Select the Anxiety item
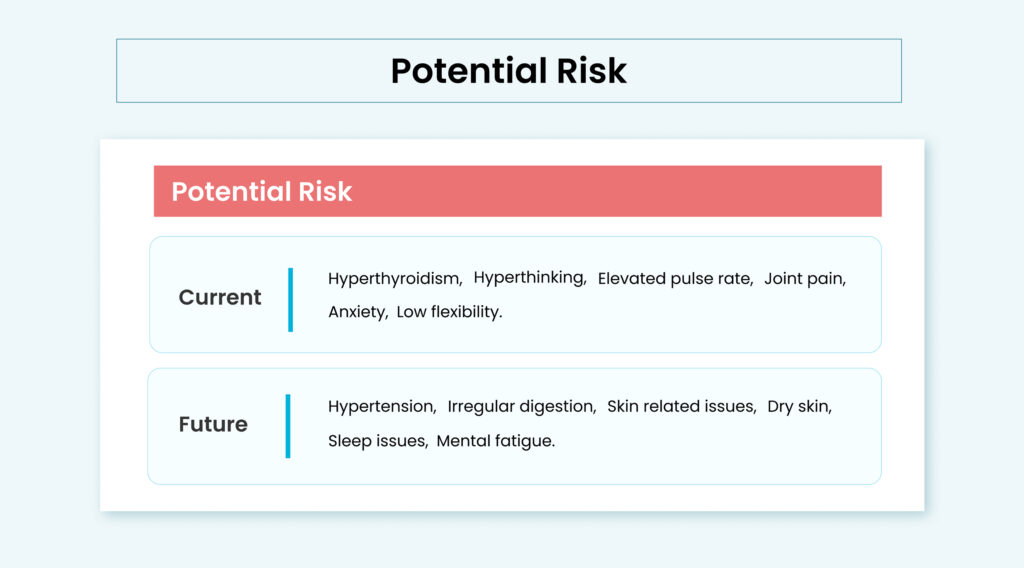This screenshot has width=1024, height=568. click(x=358, y=312)
